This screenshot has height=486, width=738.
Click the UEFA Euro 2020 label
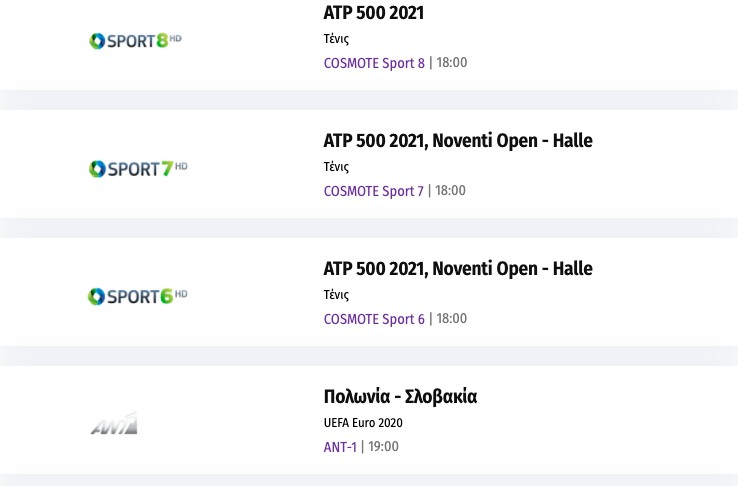[x=363, y=423]
